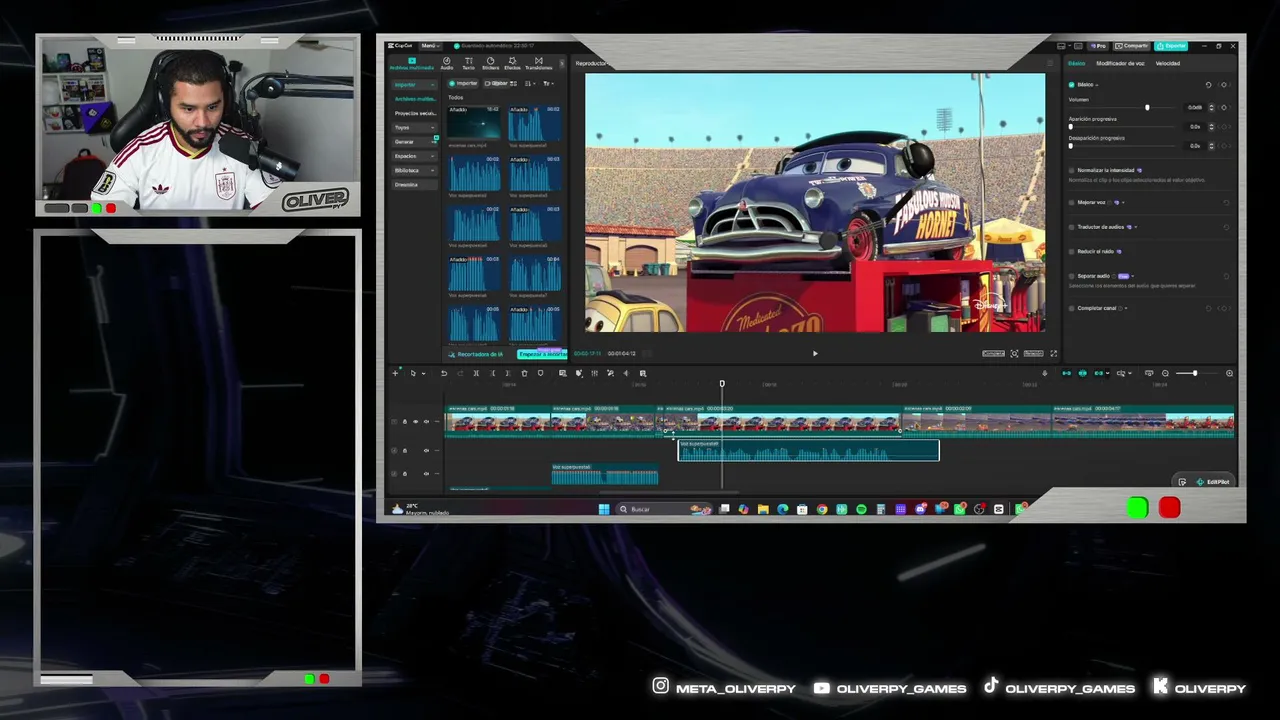Enable the Reducir el ruido checkbox
The width and height of the screenshot is (1280, 720).
tap(1072, 251)
